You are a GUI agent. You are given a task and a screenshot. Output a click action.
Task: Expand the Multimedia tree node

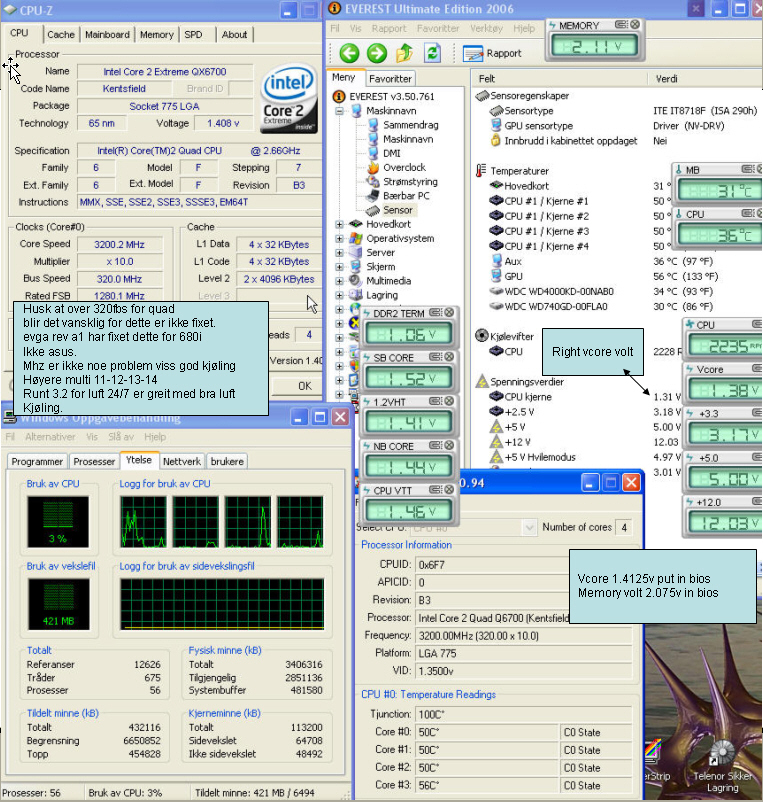click(339, 281)
